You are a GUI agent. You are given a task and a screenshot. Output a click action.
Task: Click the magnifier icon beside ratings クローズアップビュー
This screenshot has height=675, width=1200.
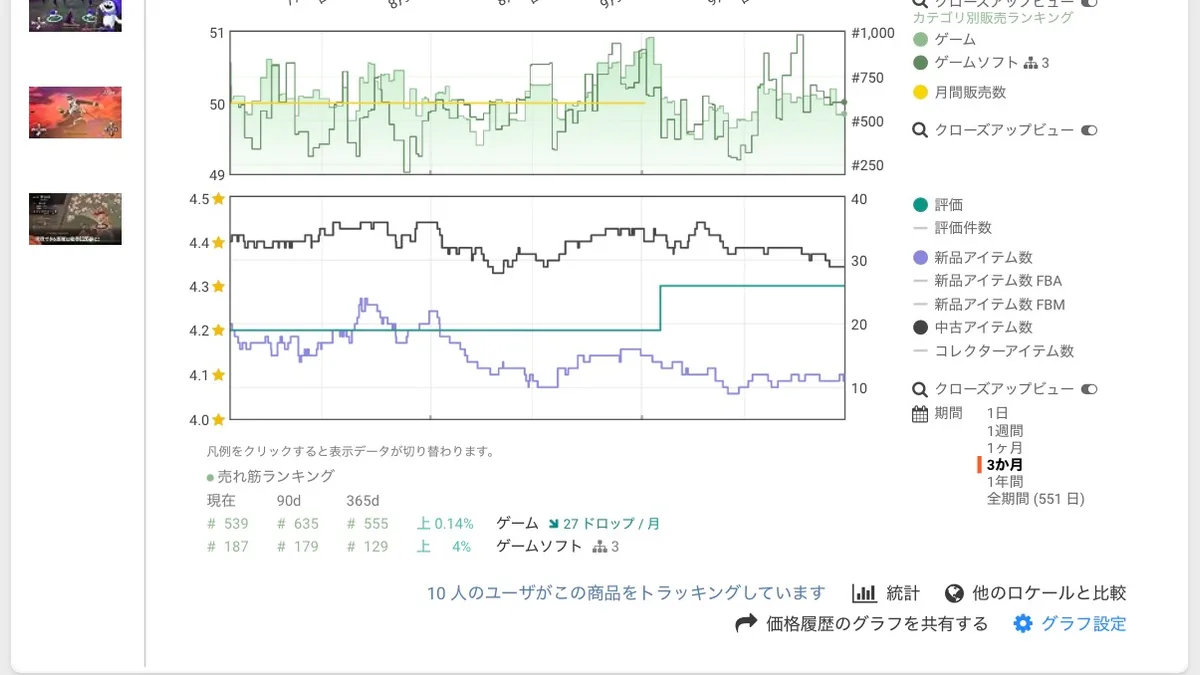pos(920,389)
